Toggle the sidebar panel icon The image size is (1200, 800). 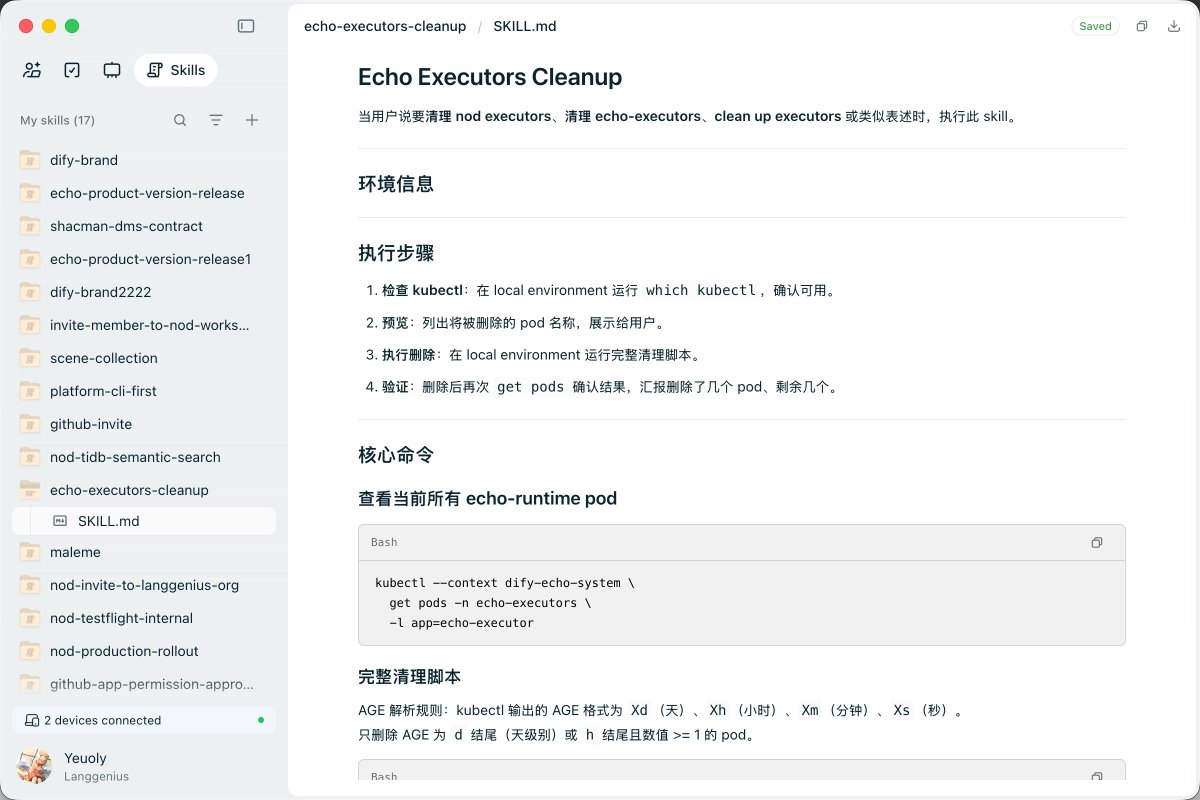coord(246,26)
